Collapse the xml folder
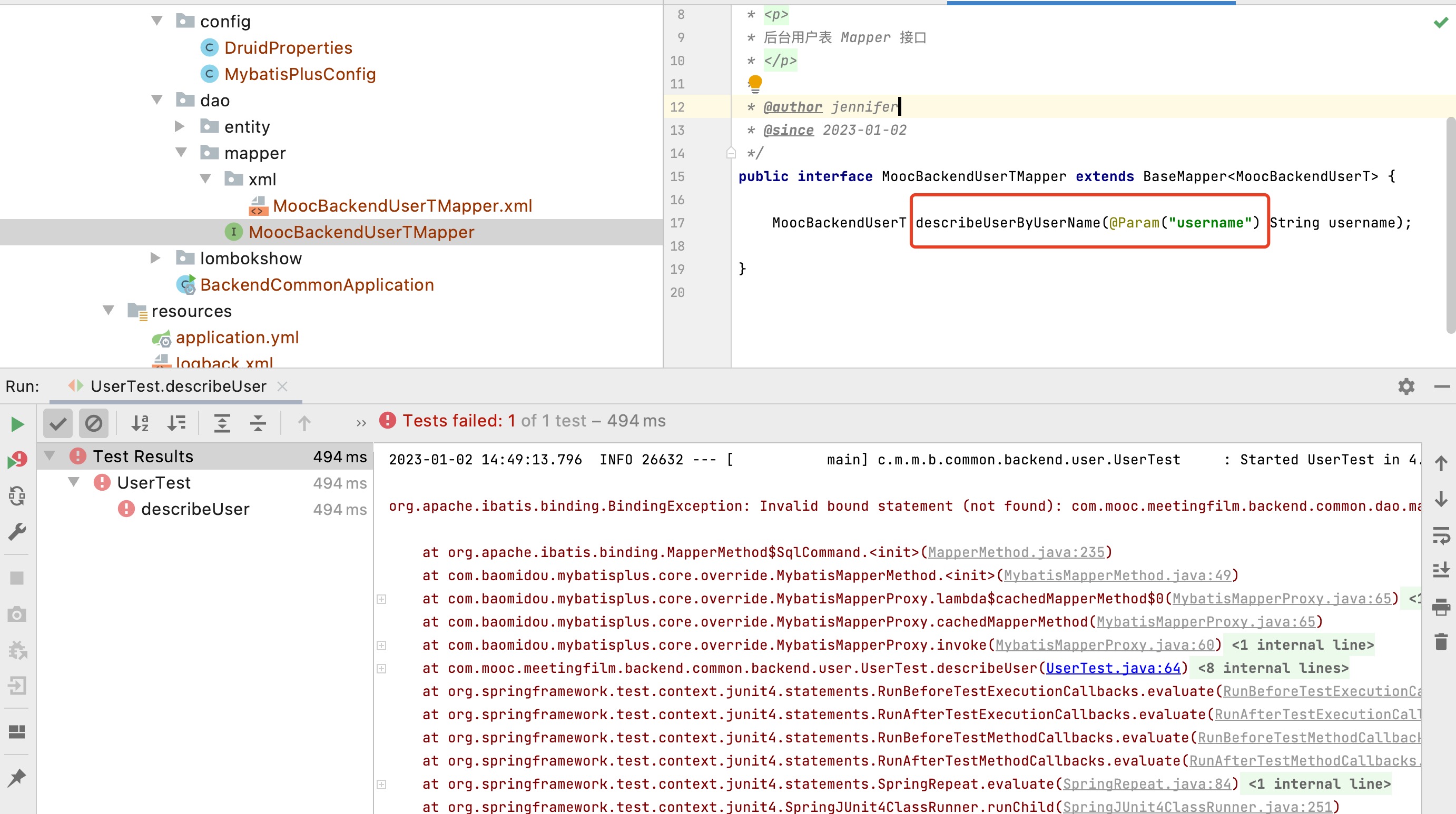 (x=205, y=179)
